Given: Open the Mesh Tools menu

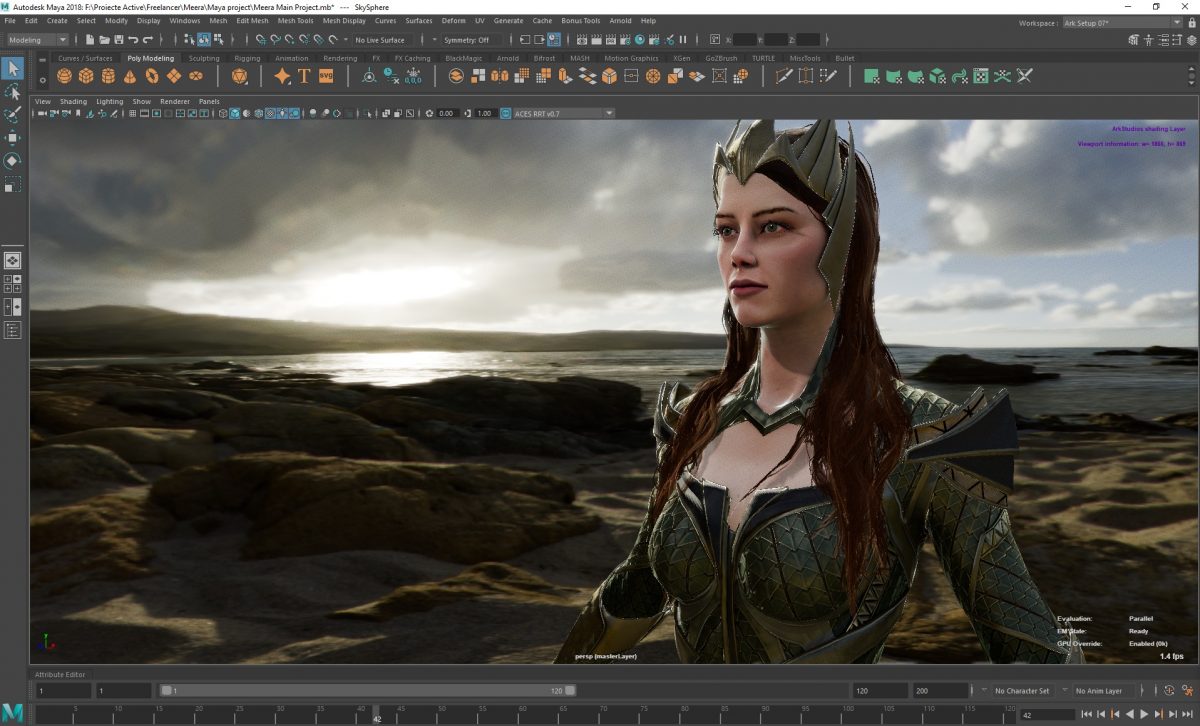Looking at the screenshot, I should pyautogui.click(x=295, y=20).
